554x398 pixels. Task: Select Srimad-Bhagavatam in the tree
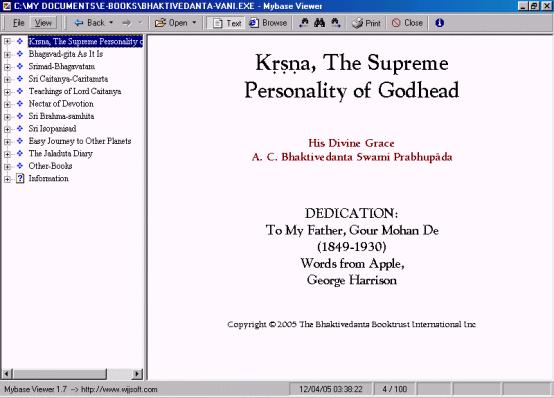61,66
